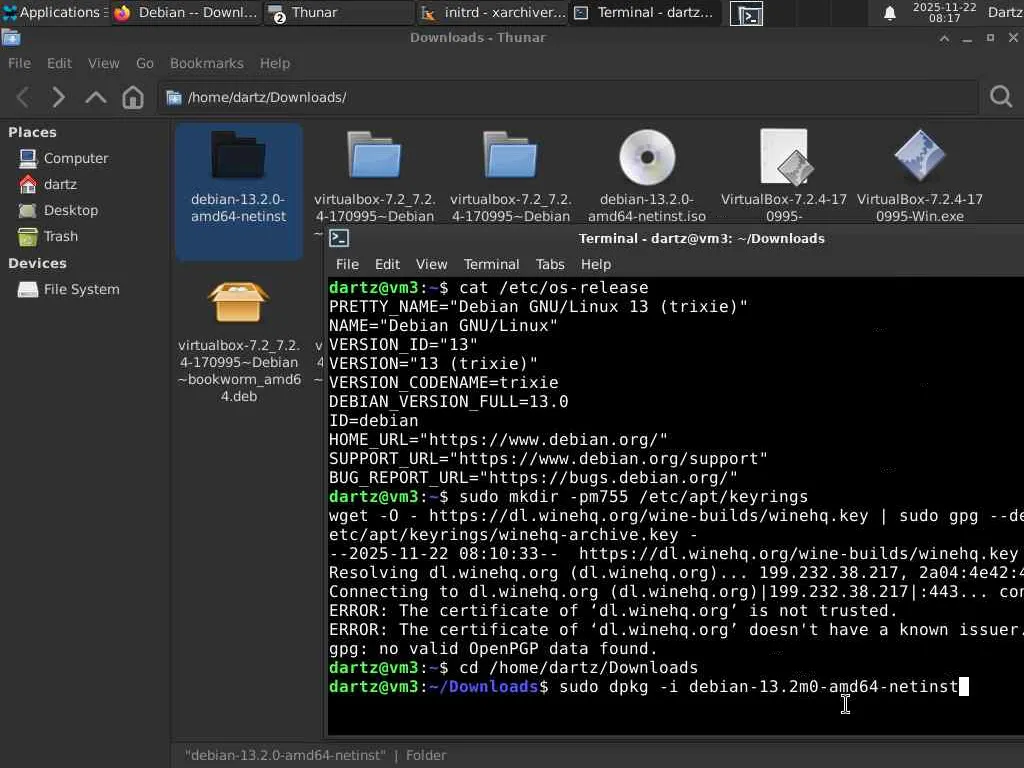Image resolution: width=1024 pixels, height=768 pixels.
Task: Click the Thunar back navigation arrow
Action: (x=23, y=97)
